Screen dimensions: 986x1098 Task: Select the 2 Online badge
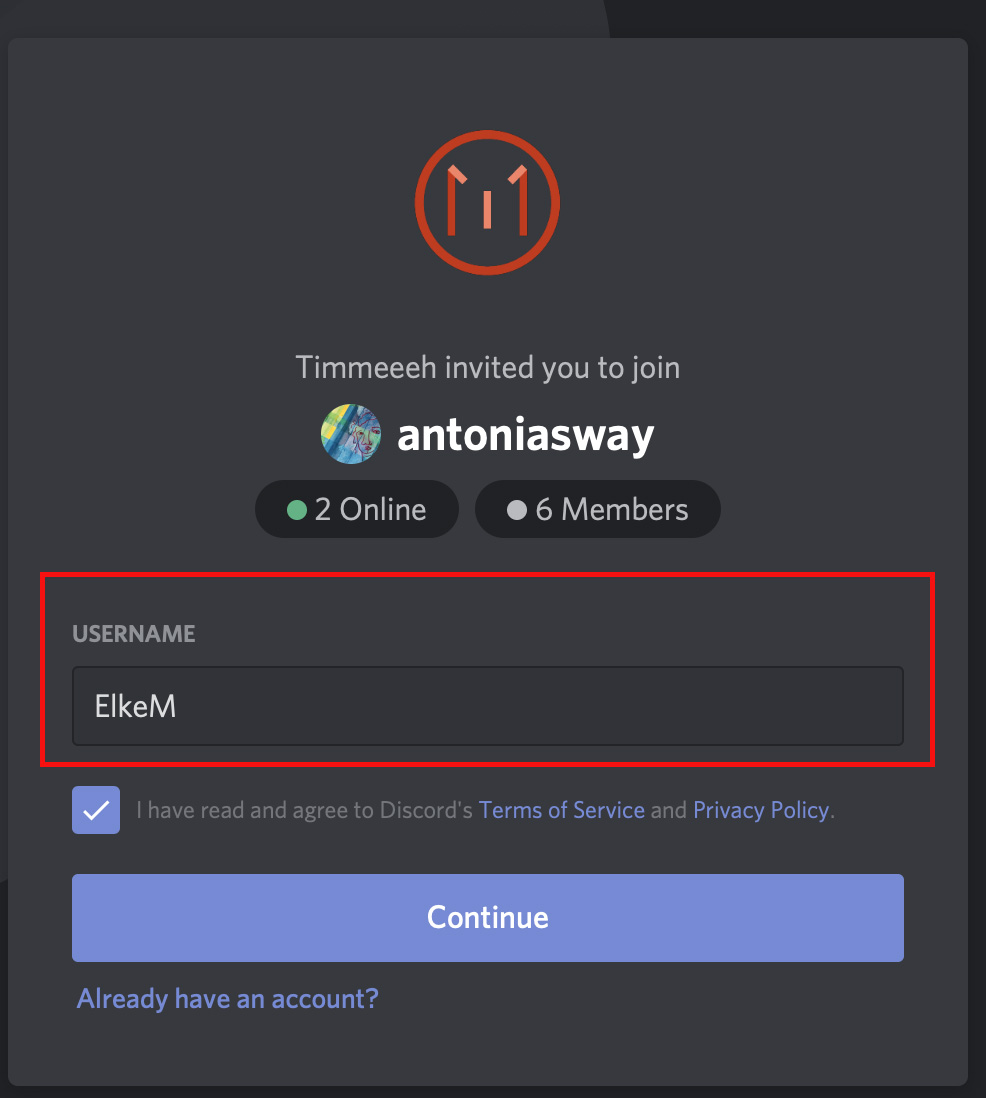coord(356,509)
